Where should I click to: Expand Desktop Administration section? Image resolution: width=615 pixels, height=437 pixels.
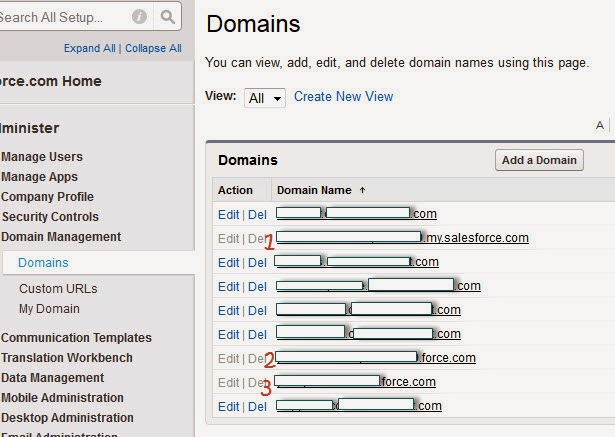click(x=67, y=418)
